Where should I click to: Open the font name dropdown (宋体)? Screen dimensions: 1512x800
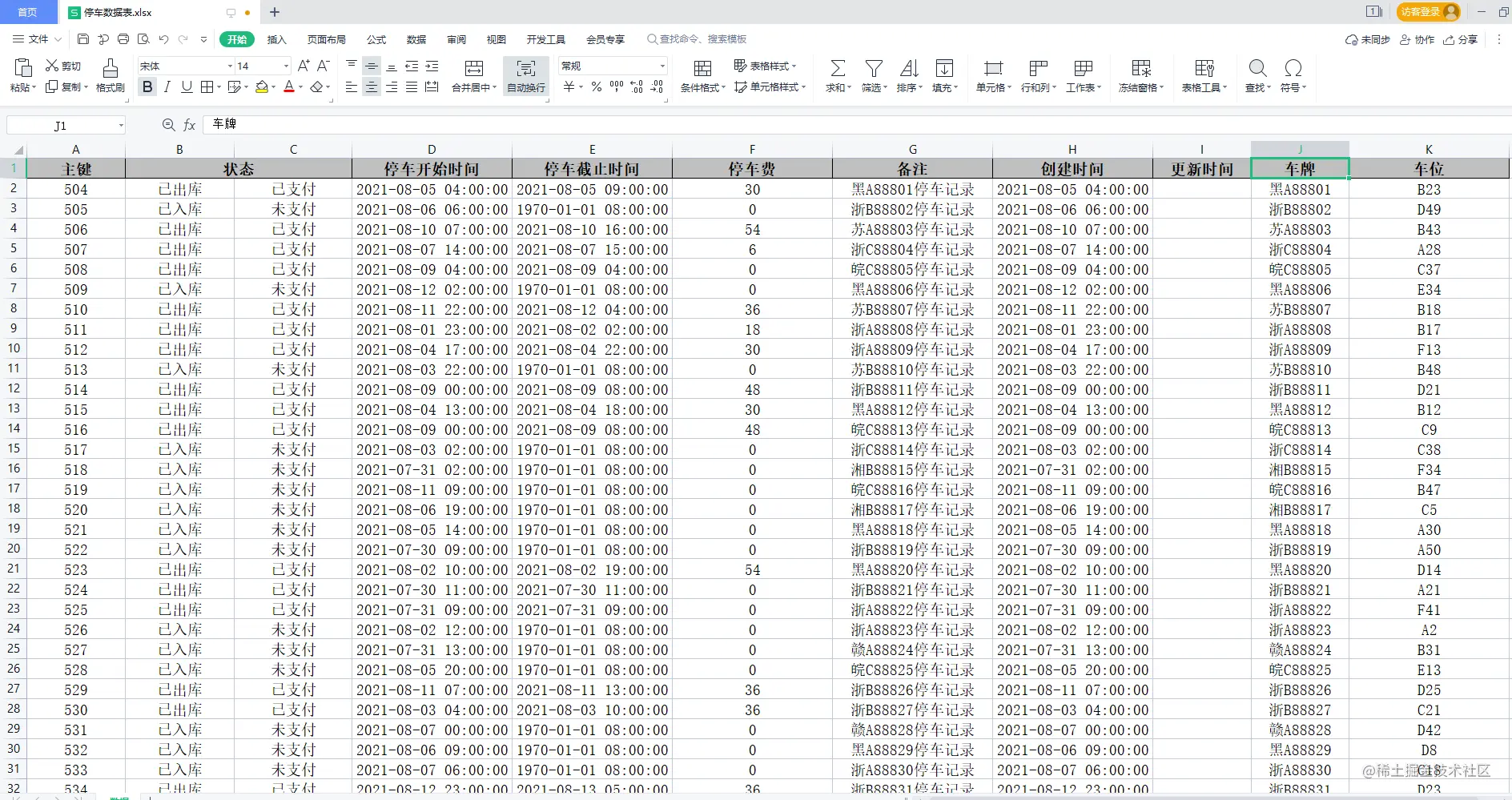pos(231,66)
